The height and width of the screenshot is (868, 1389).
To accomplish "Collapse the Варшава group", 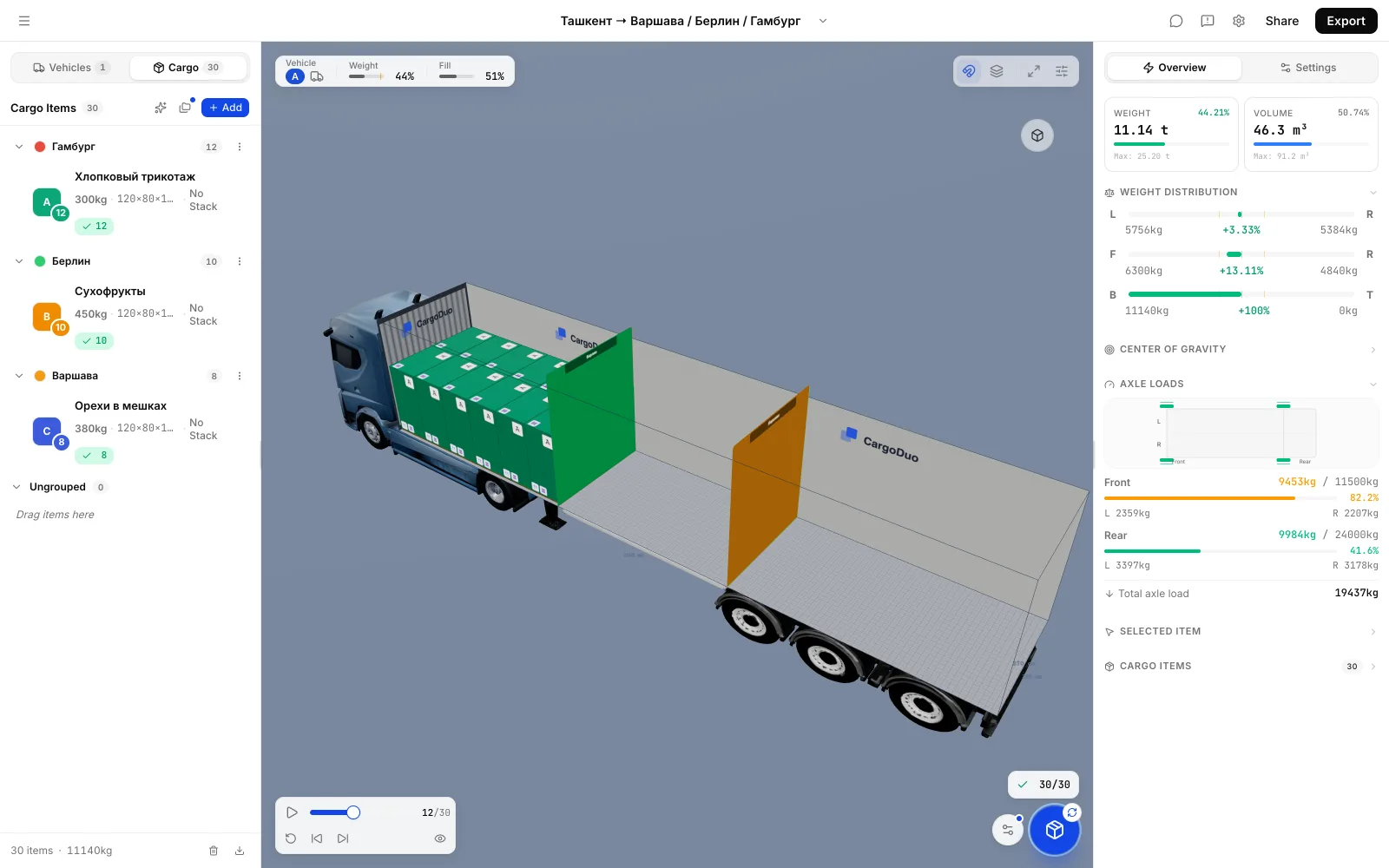I will click(19, 376).
